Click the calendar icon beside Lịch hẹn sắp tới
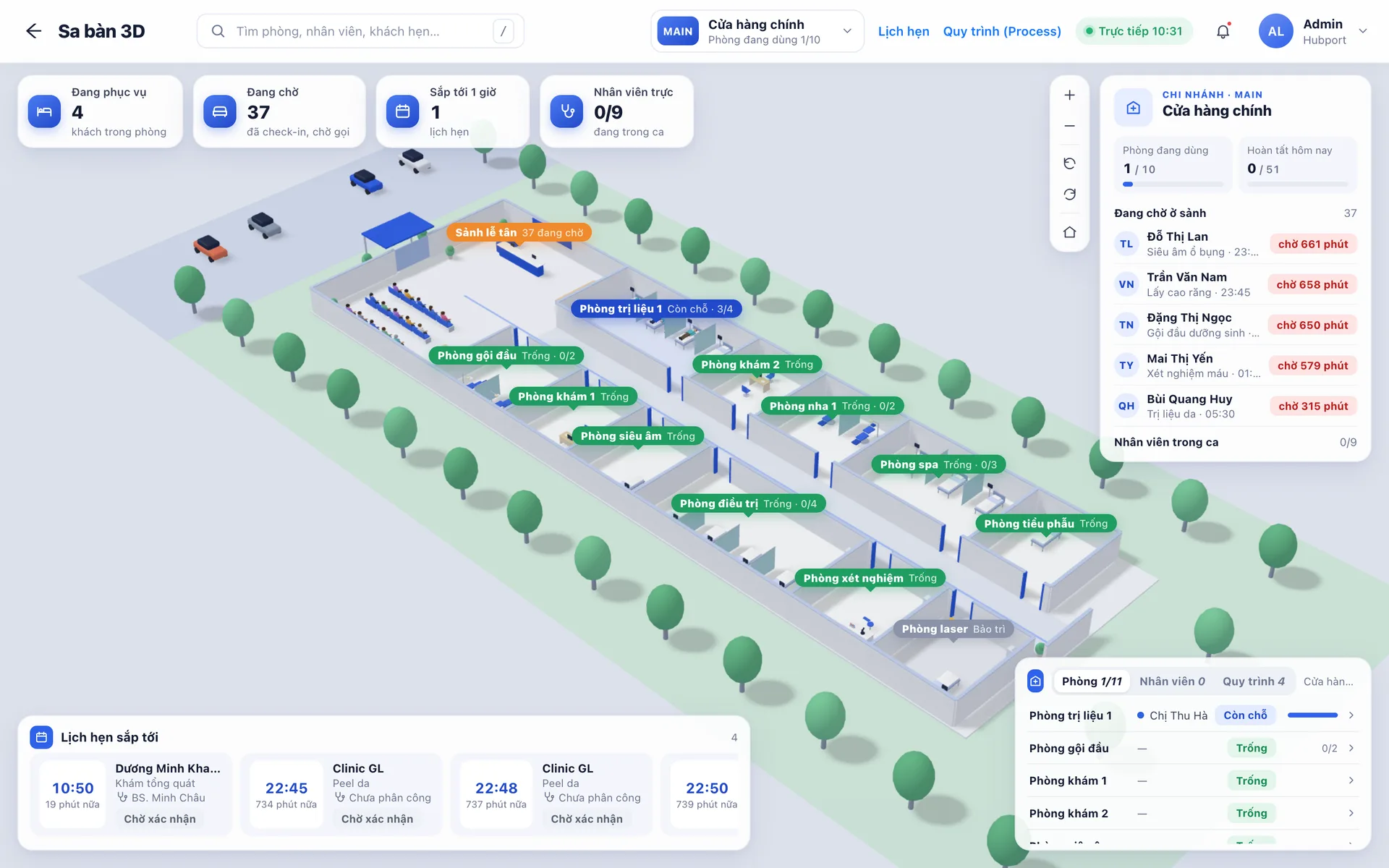This screenshot has height=868, width=1389. click(41, 737)
